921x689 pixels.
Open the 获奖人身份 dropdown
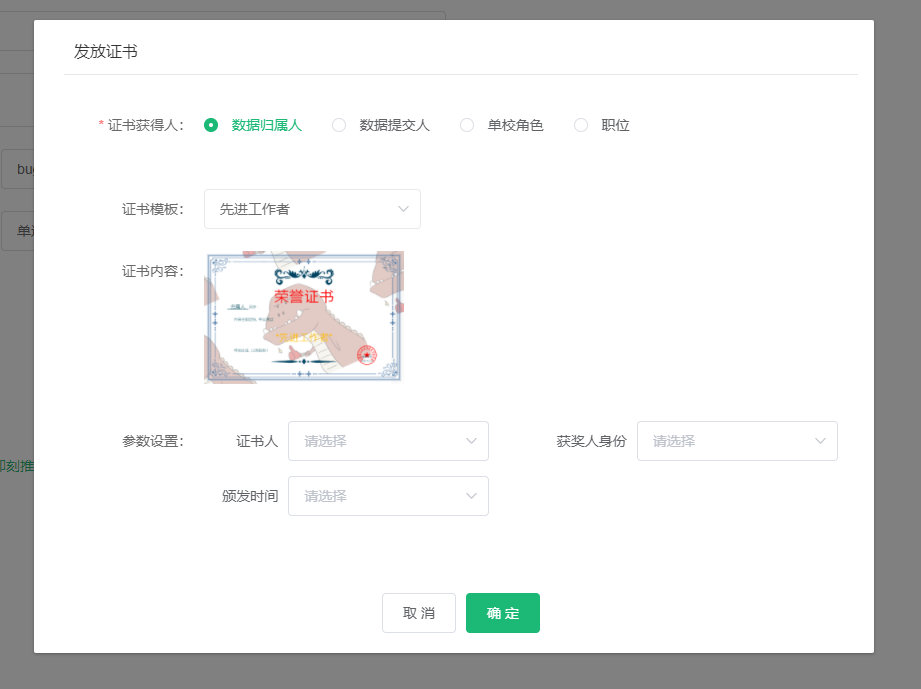point(737,441)
